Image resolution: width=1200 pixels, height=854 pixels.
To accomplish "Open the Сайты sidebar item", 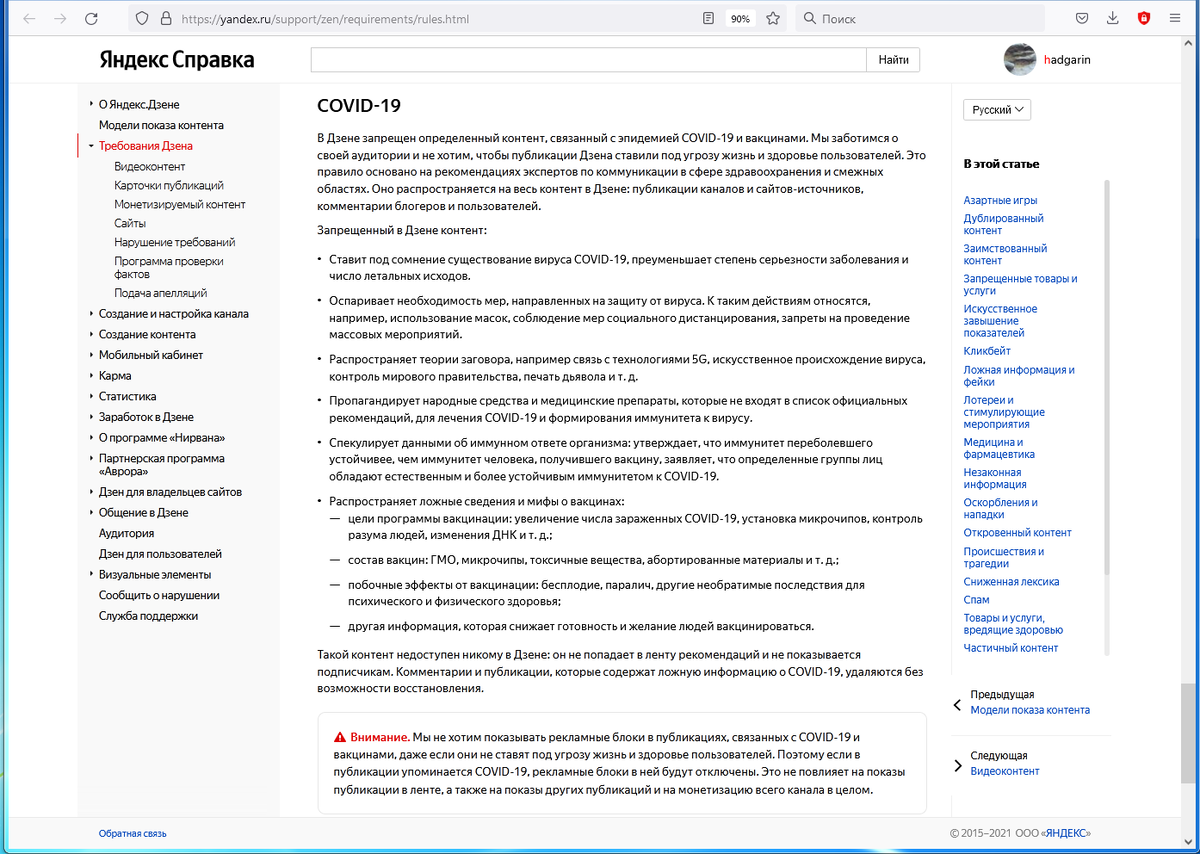I will point(130,224).
